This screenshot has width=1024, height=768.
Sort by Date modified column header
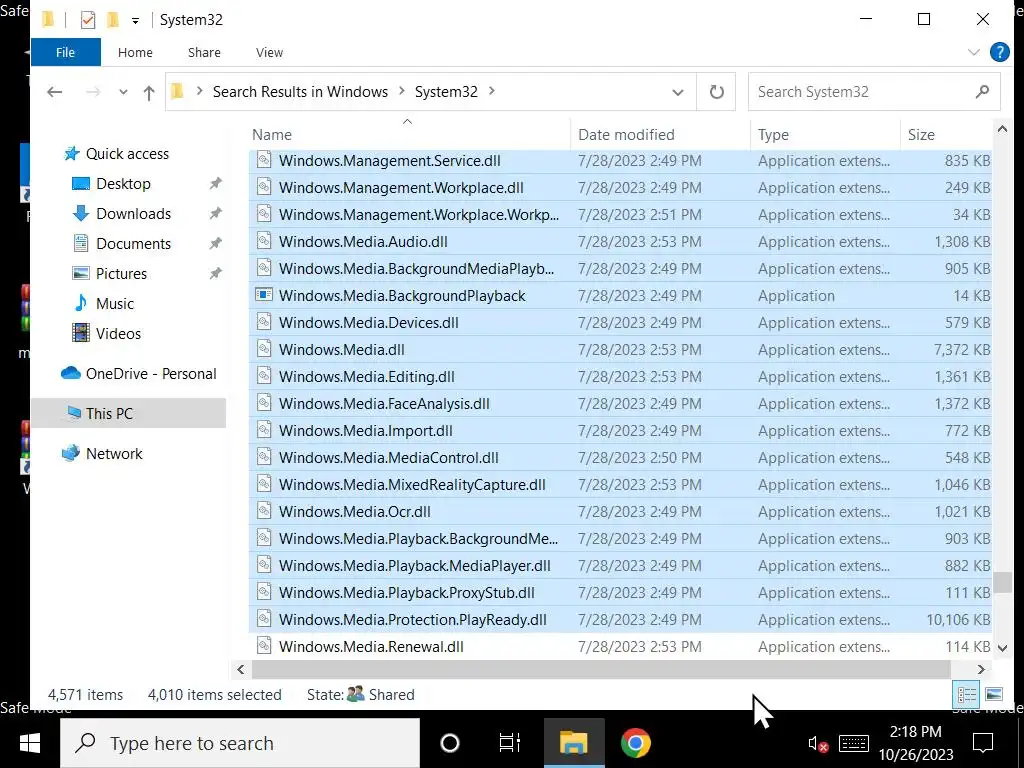click(x=660, y=135)
